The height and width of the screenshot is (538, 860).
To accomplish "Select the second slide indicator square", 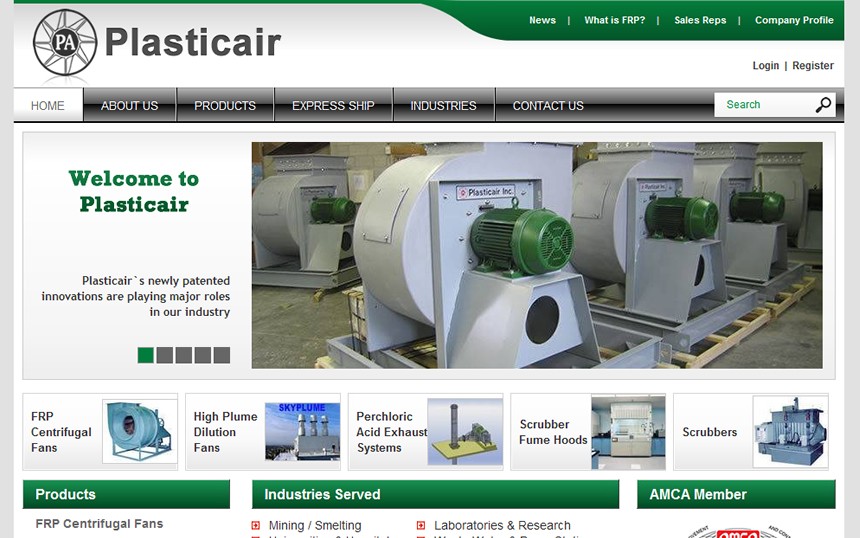I will (x=165, y=355).
